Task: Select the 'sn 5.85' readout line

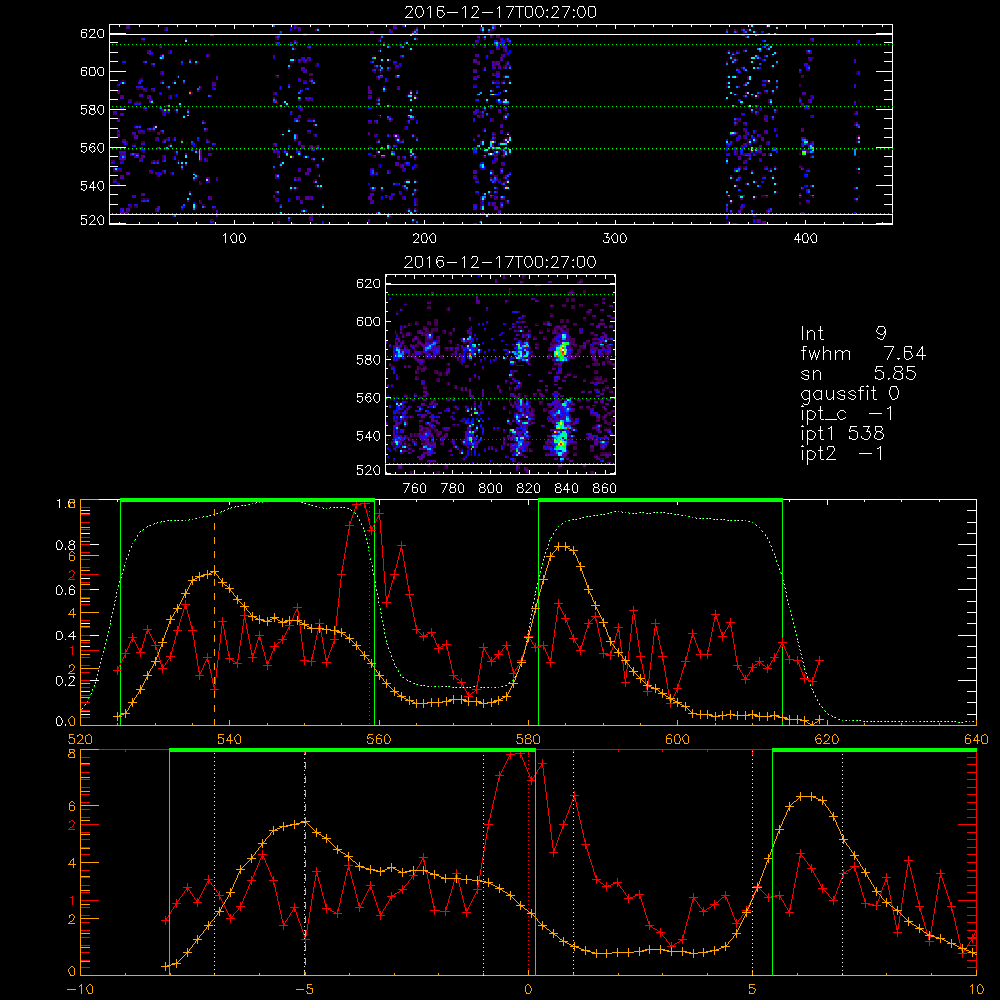Action: [x=858, y=373]
